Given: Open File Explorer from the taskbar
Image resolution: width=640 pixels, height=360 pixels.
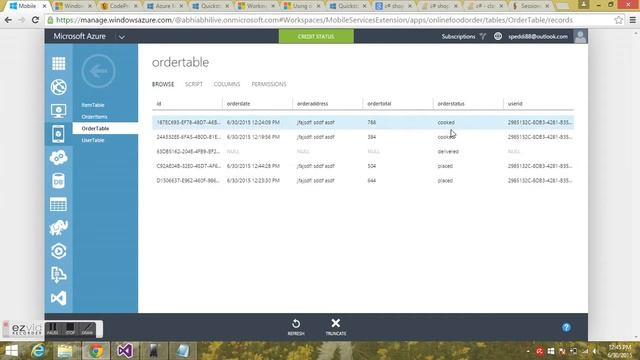Looking at the screenshot, I should point(65,351).
